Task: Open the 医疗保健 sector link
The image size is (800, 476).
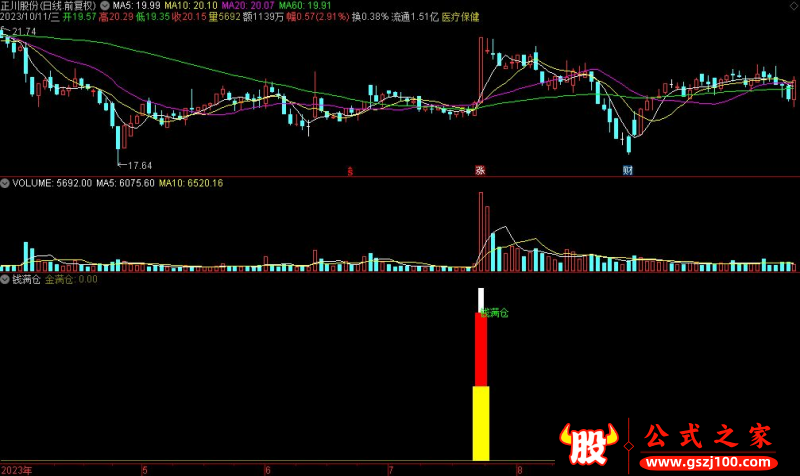Action: click(x=460, y=17)
